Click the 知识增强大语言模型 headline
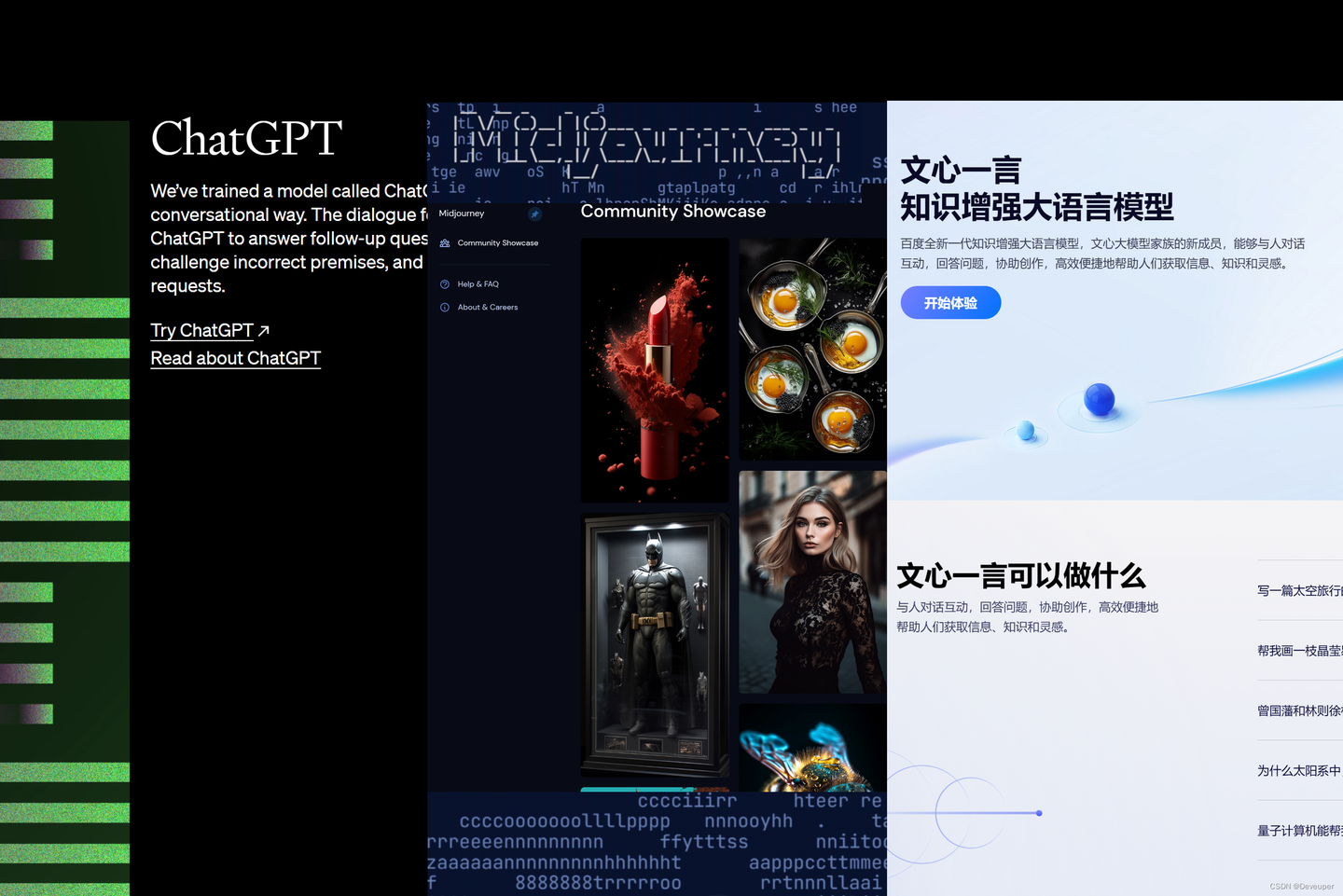The height and width of the screenshot is (896, 1343). [x=1037, y=207]
